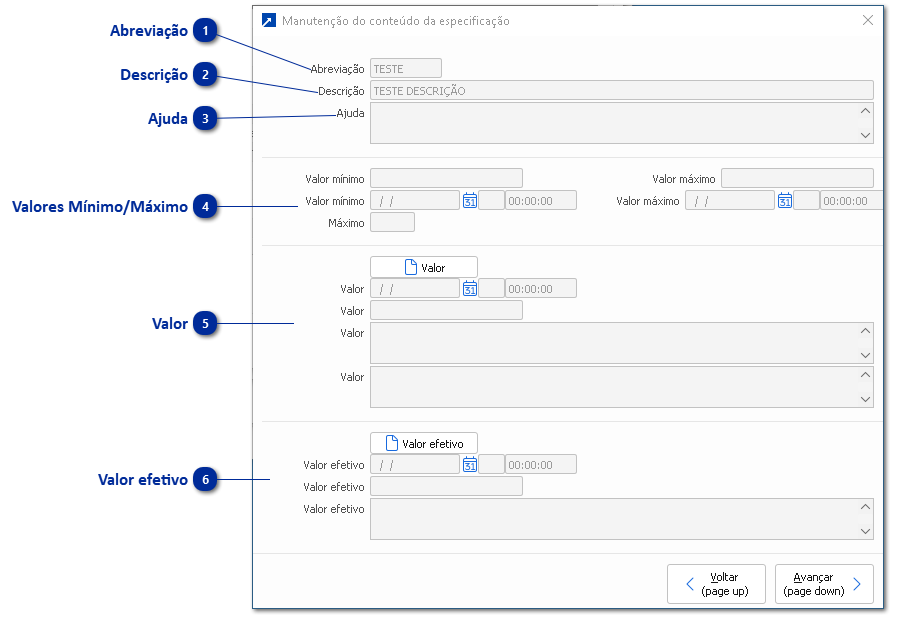The image size is (907, 625).
Task: Open calendar picker for Valor máximo date
Action: (x=785, y=201)
